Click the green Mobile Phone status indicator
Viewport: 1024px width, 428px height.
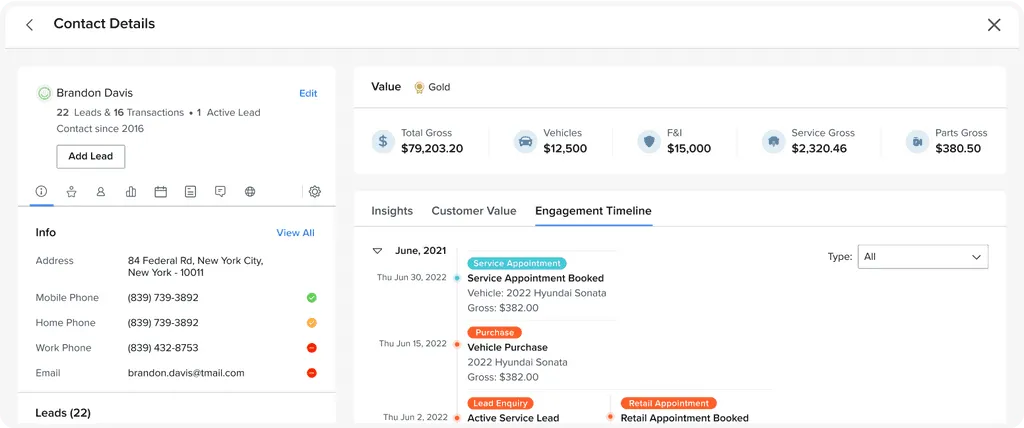[x=311, y=298]
